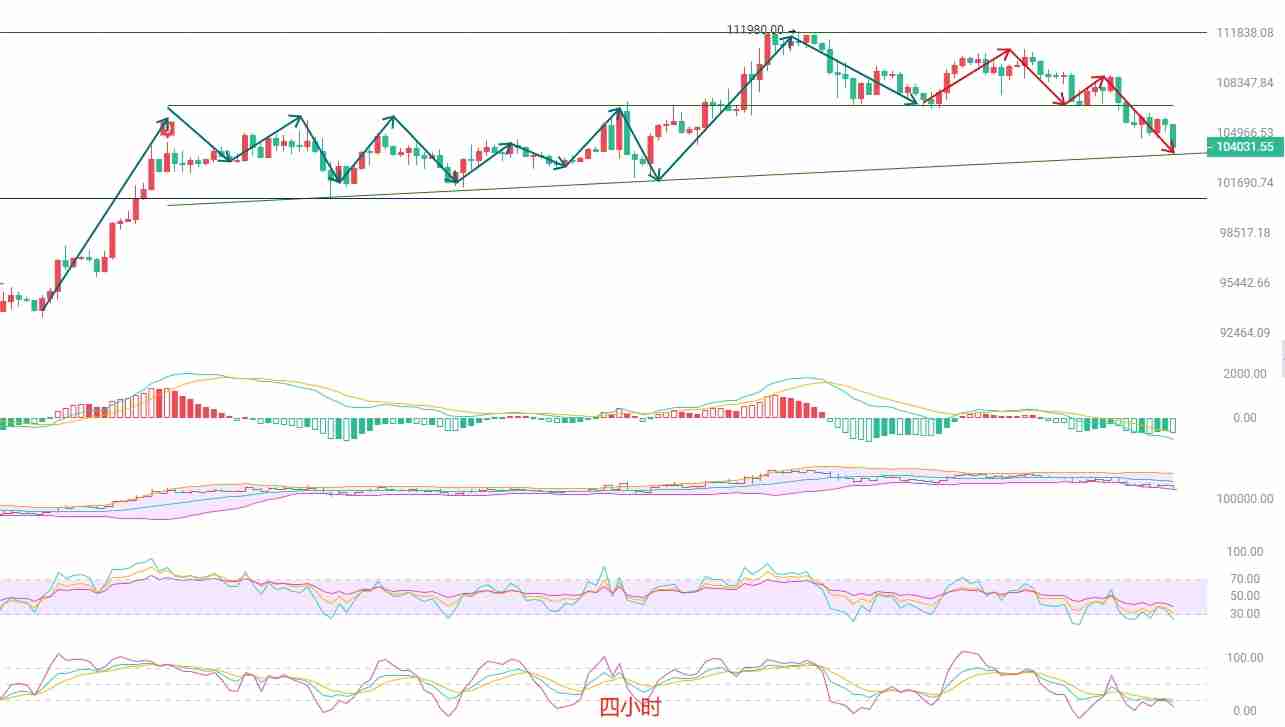Click the red 四小时 timeframe label

[630, 708]
